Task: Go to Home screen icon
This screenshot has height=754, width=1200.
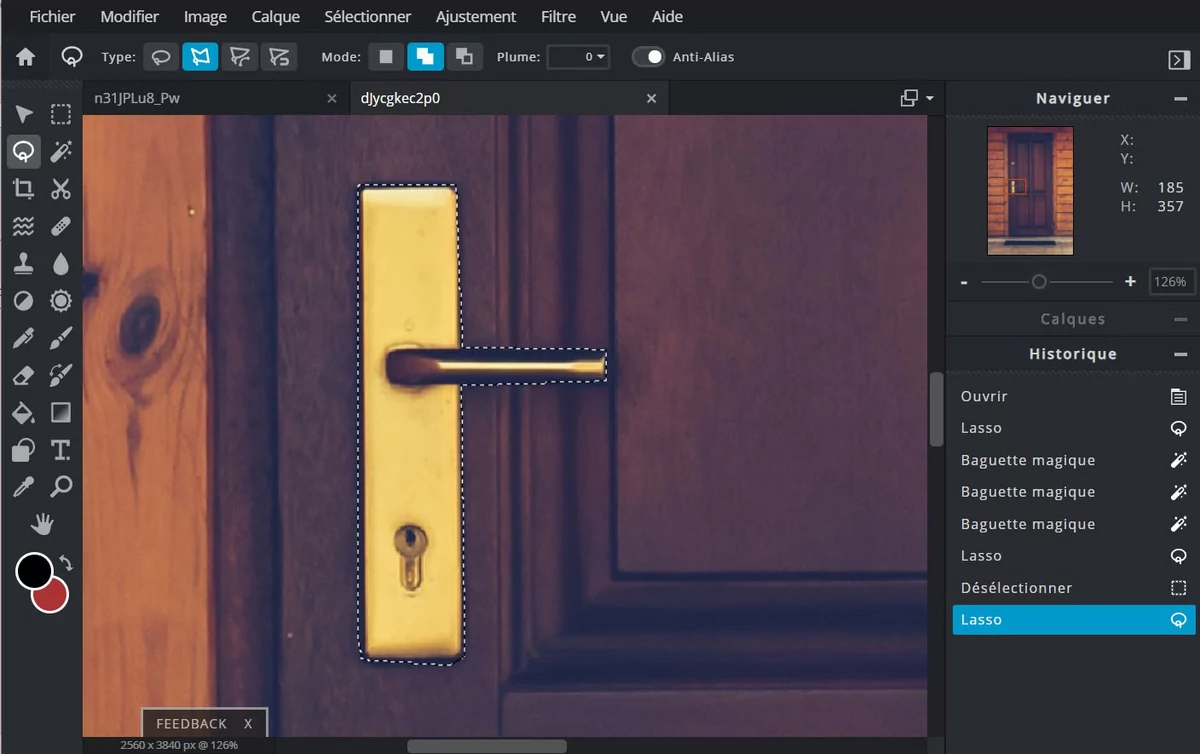Action: [x=26, y=57]
